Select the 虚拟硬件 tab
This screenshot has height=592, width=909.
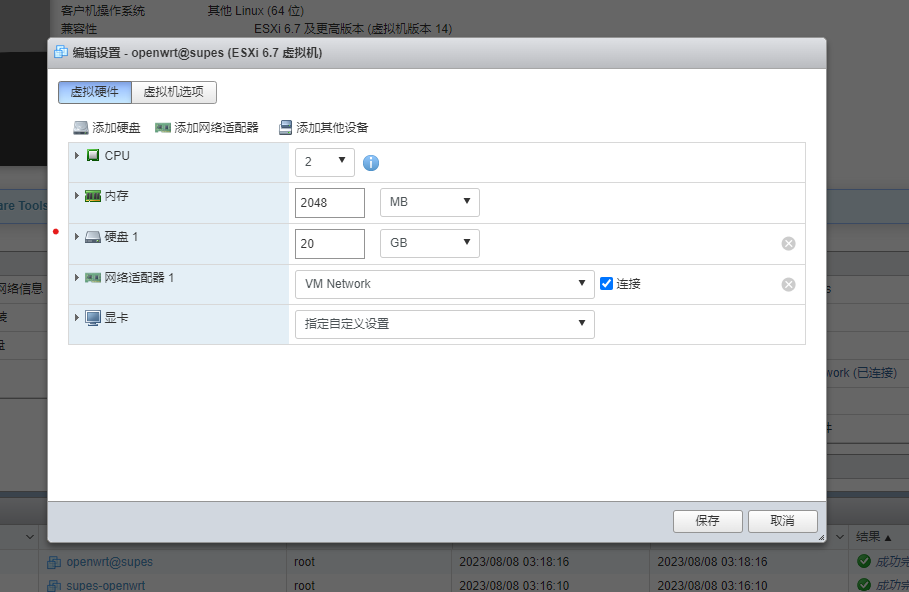coord(94,91)
